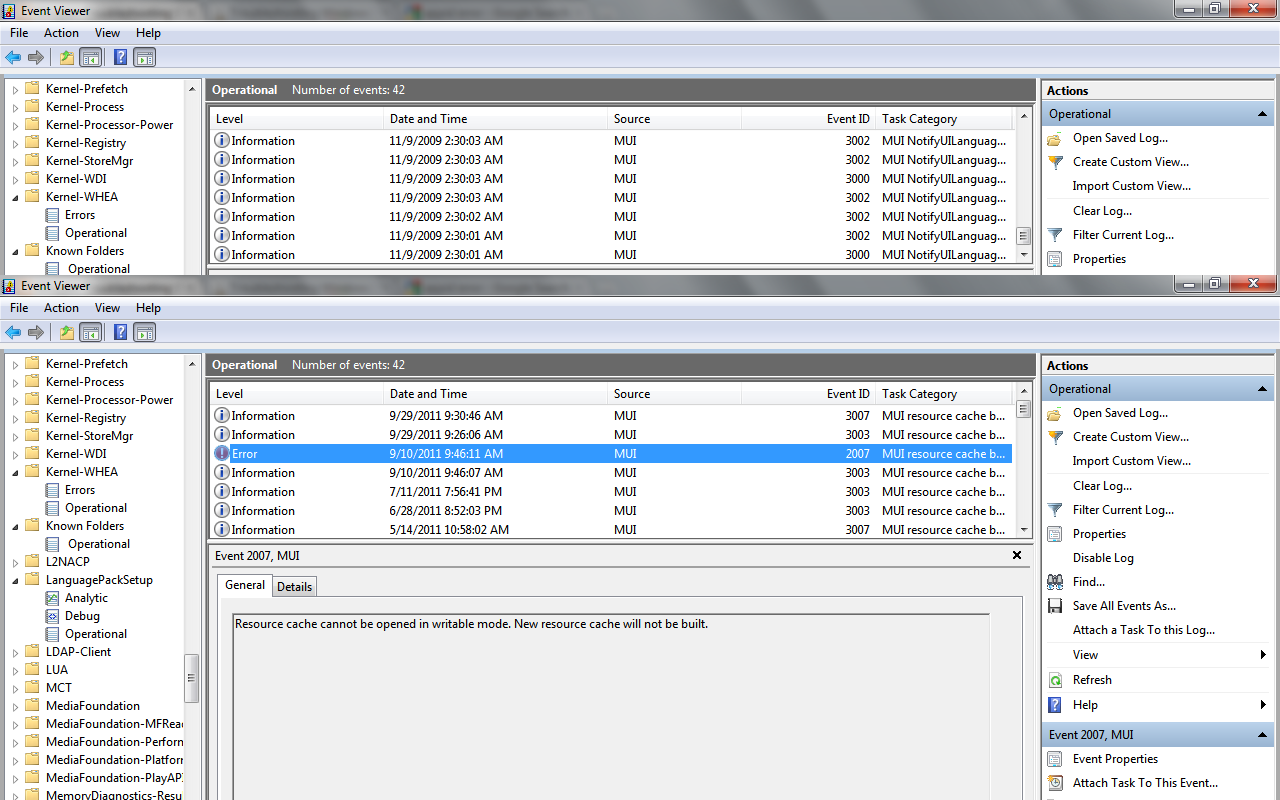Click the binoculars icon beside Find...

point(1055,582)
